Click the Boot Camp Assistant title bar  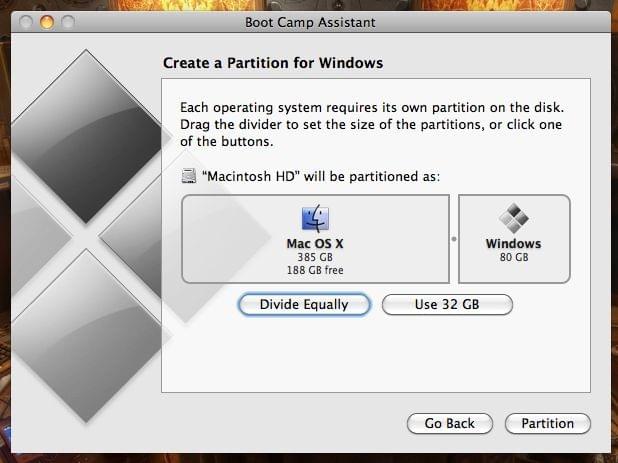click(x=311, y=22)
